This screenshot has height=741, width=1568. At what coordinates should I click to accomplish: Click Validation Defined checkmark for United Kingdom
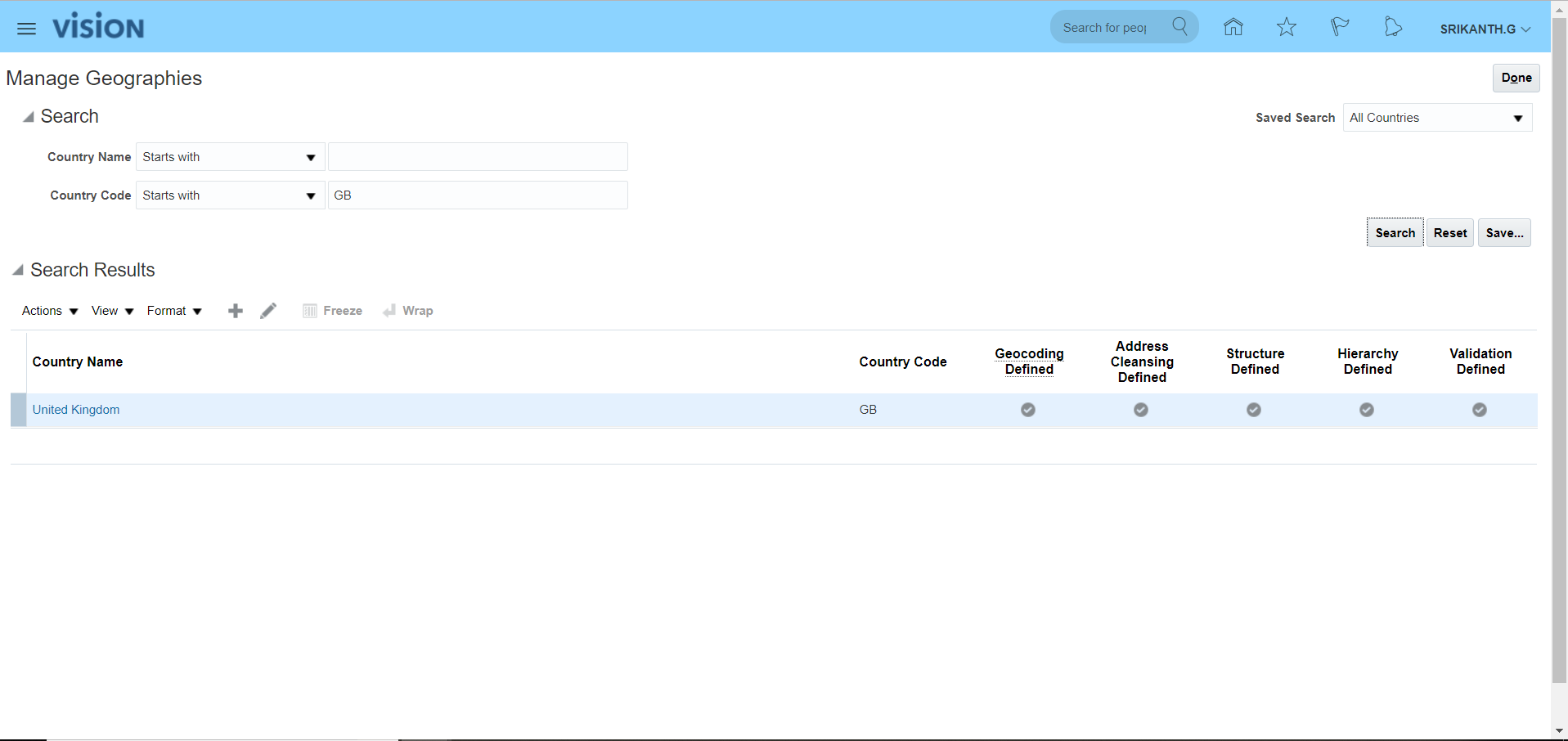pos(1480,410)
